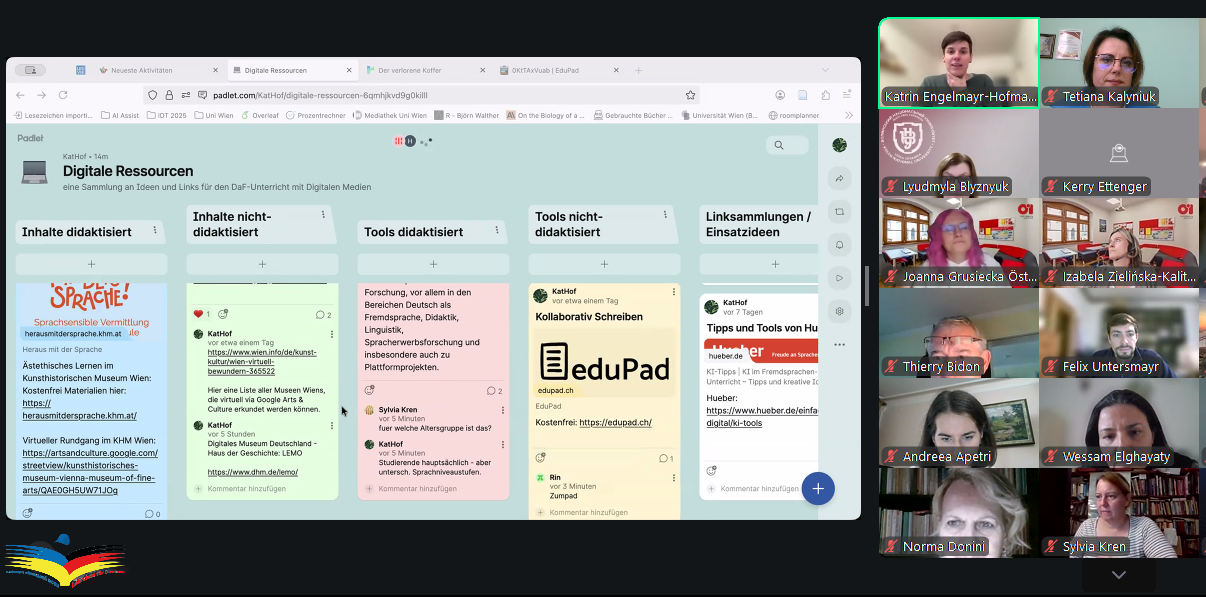Open options menu for Tools didaktisiert column
Image resolution: width=1206 pixels, height=597 pixels.
(x=497, y=231)
